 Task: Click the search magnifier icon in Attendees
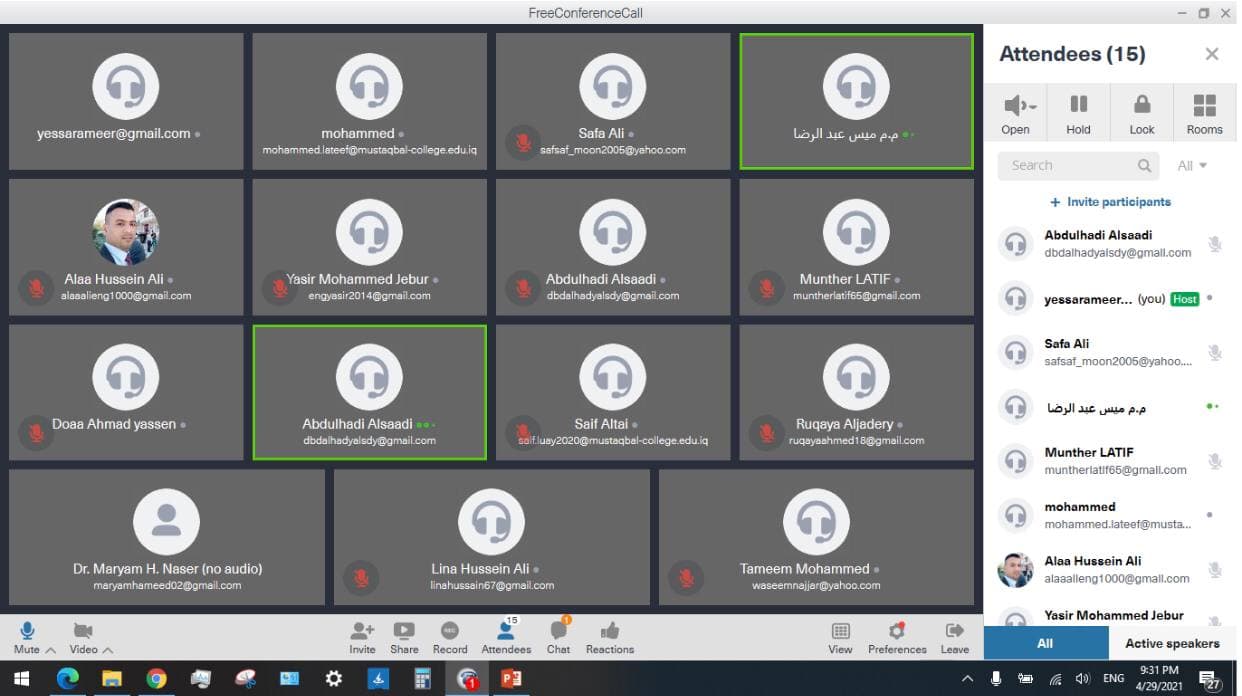pyautogui.click(x=1144, y=166)
